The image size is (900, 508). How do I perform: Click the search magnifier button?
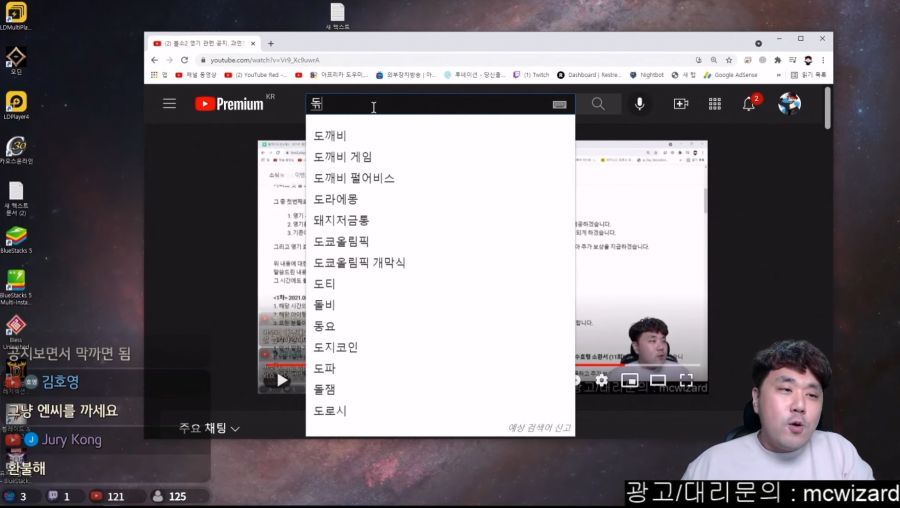click(x=598, y=104)
